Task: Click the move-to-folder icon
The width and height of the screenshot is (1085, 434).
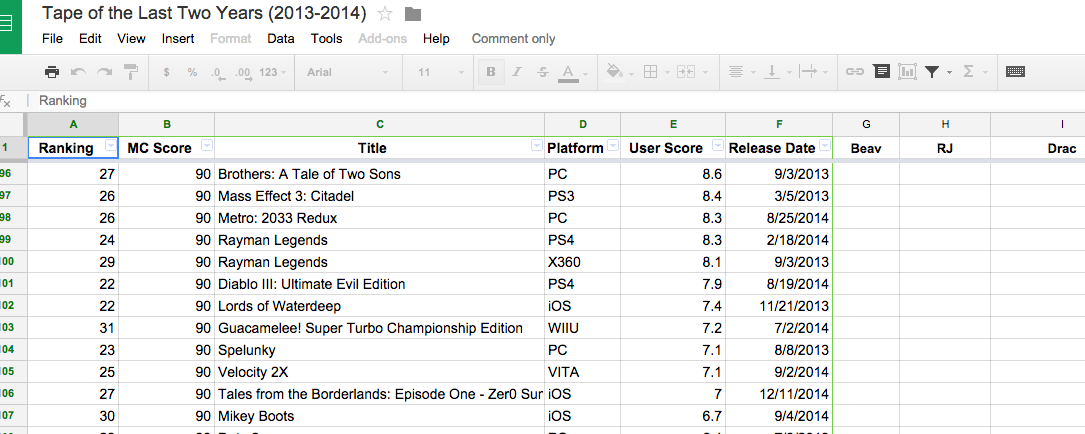Action: (x=413, y=14)
